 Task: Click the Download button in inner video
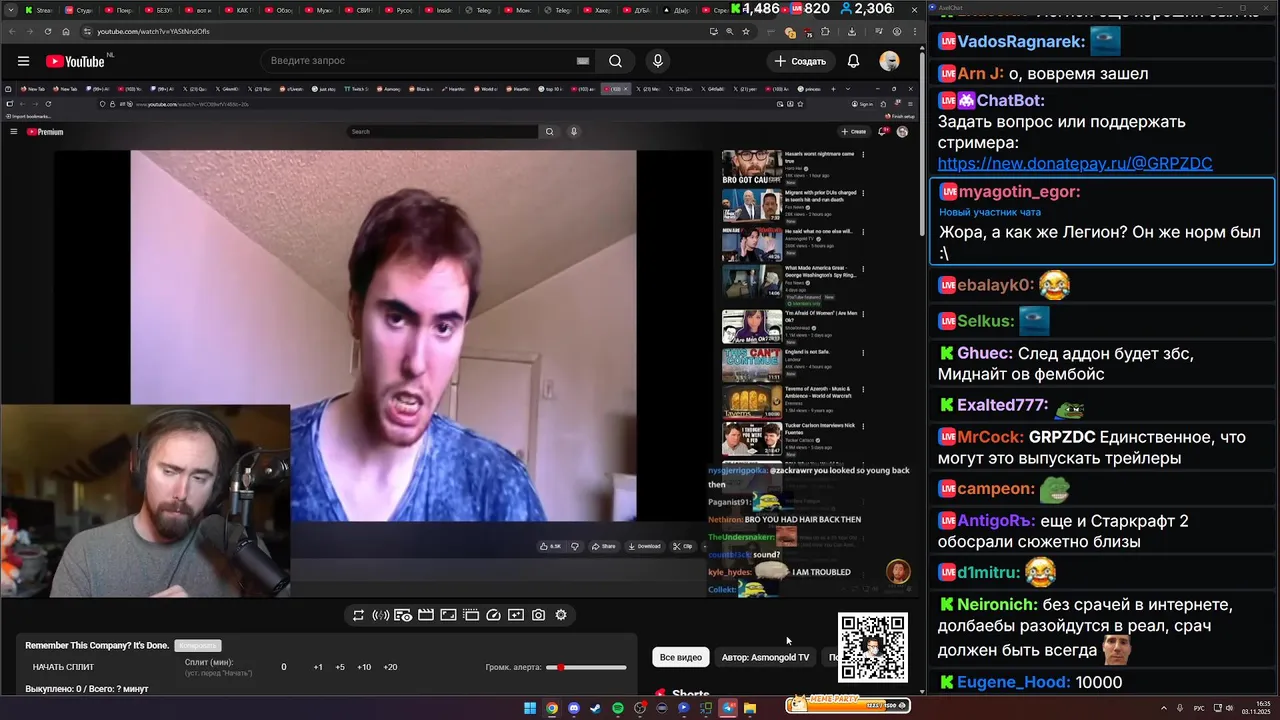click(x=644, y=546)
